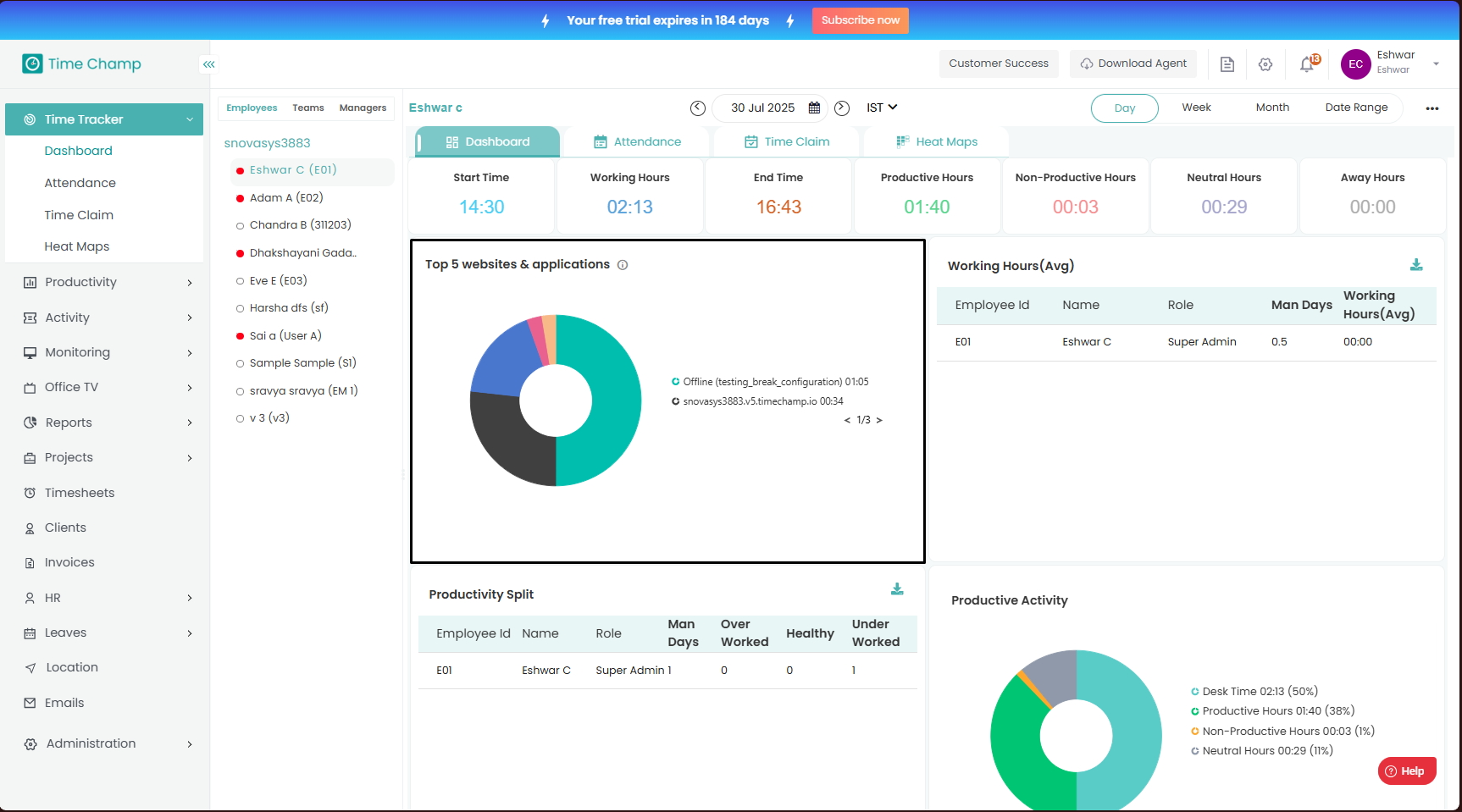Collapse the sidebar with double-chevron icon
The width and height of the screenshot is (1462, 812).
(208, 64)
